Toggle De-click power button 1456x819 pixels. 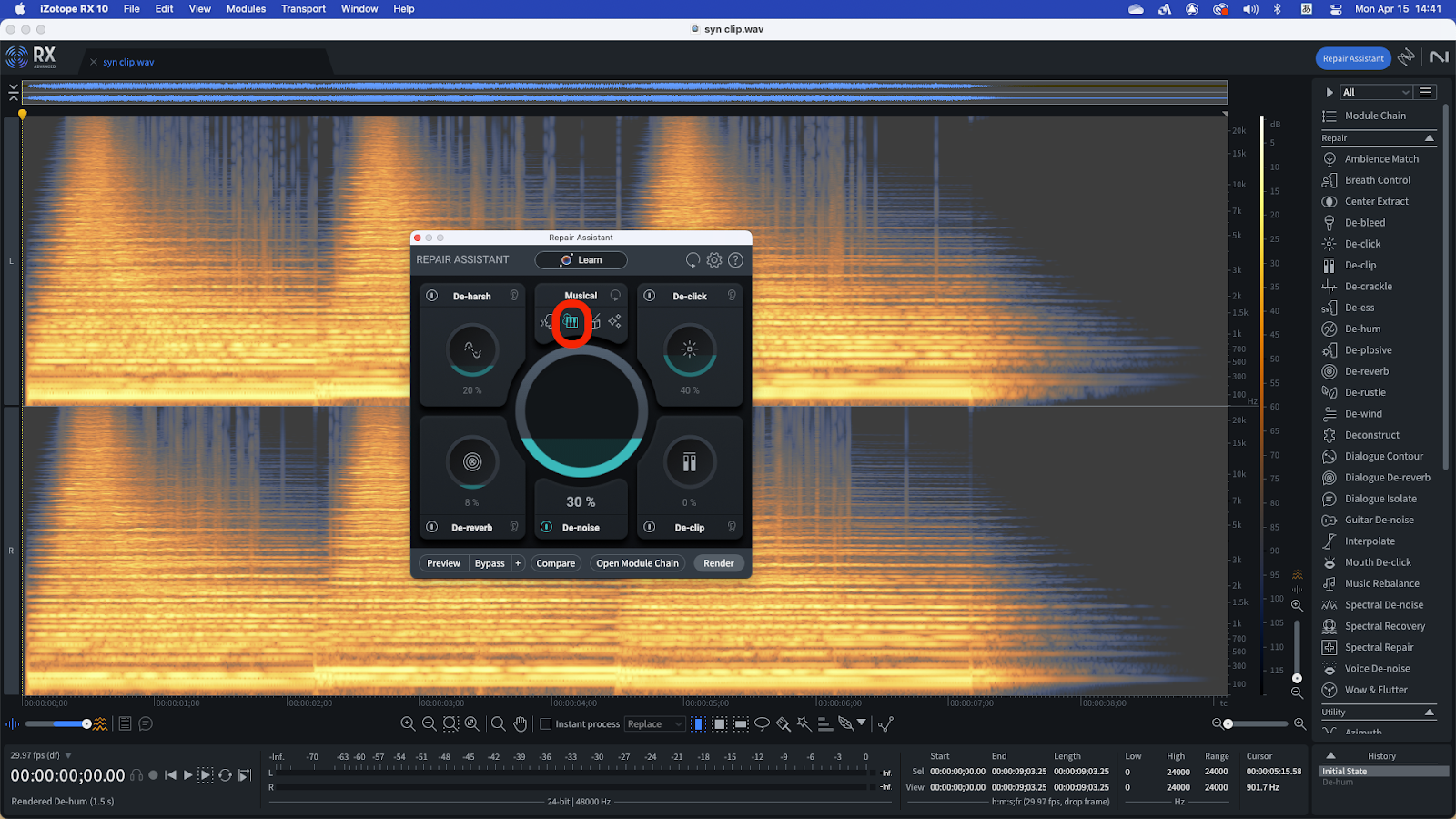click(650, 296)
